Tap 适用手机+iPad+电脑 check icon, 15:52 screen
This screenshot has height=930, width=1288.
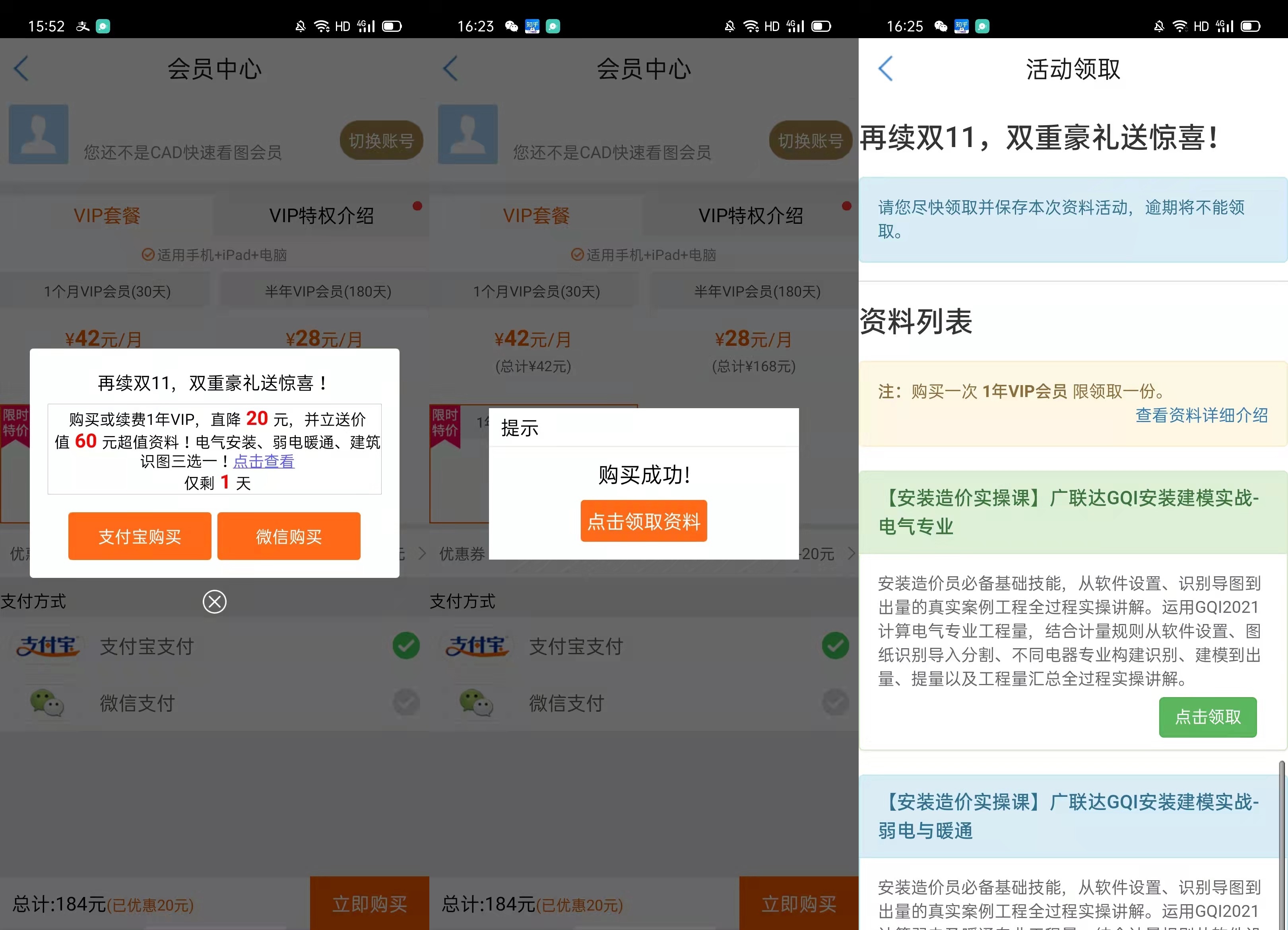[147, 255]
